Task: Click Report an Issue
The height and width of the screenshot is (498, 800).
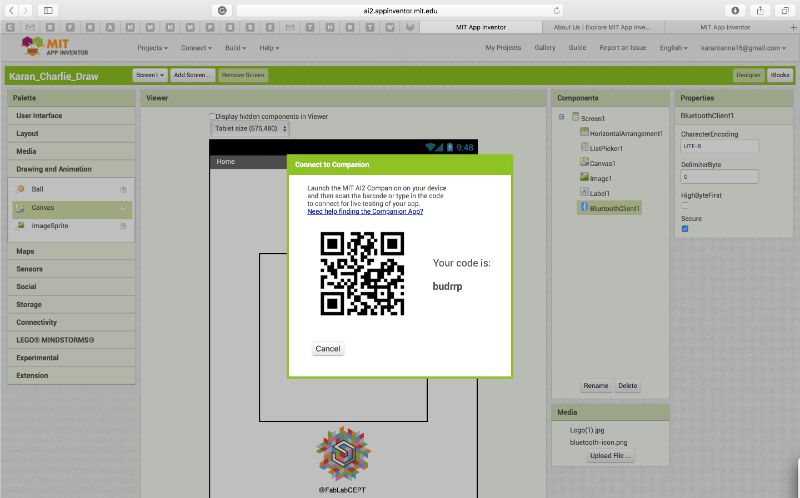Action: pyautogui.click(x=622, y=47)
